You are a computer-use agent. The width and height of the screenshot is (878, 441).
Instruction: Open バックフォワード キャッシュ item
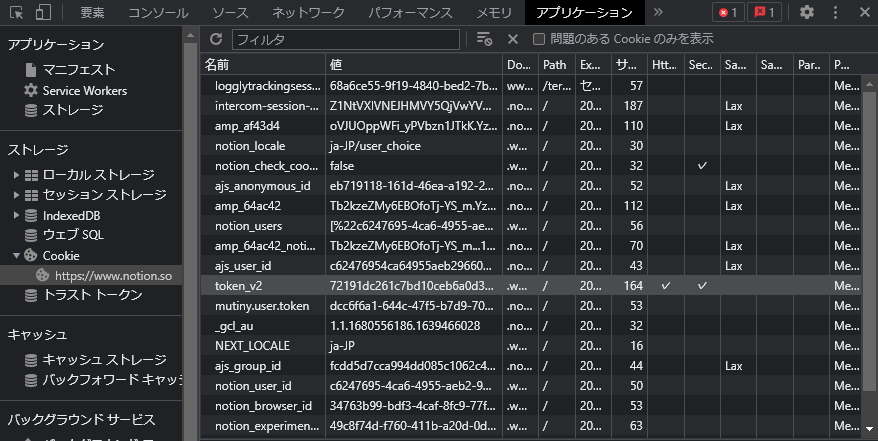[112, 380]
